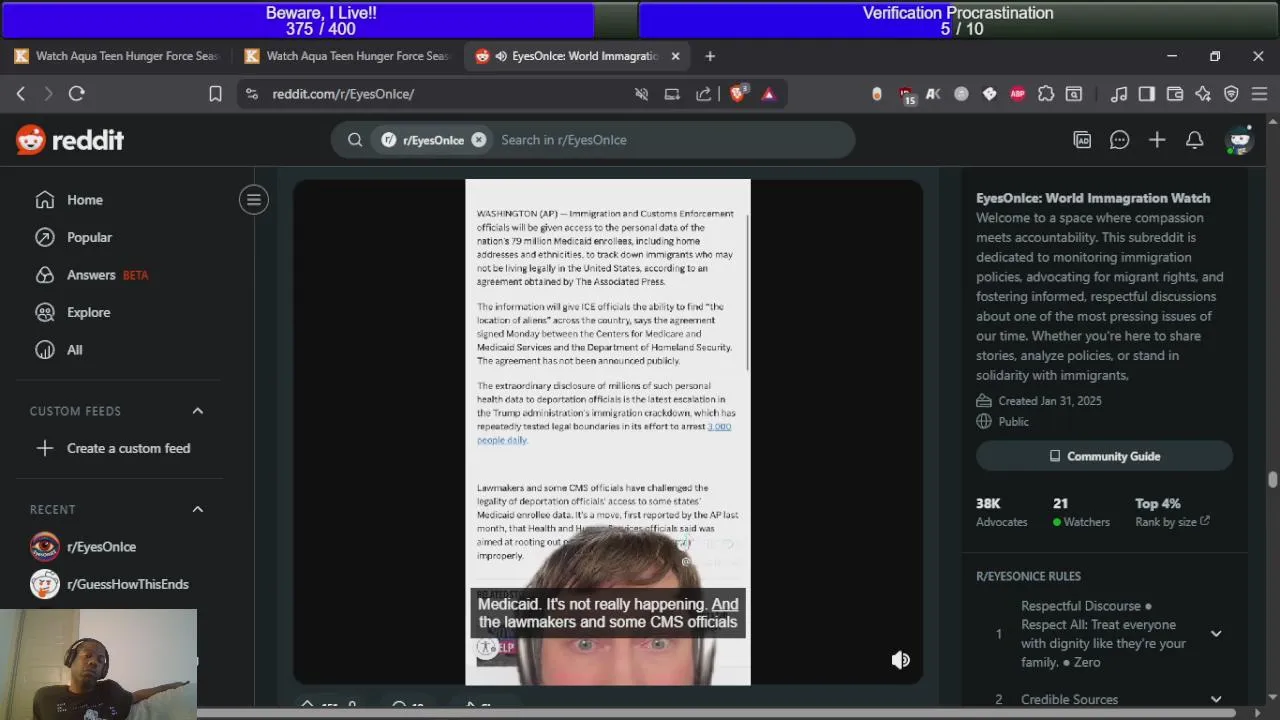Open the AK extension icon
Screen dimensions: 1280x720
pyautogui.click(x=933, y=94)
